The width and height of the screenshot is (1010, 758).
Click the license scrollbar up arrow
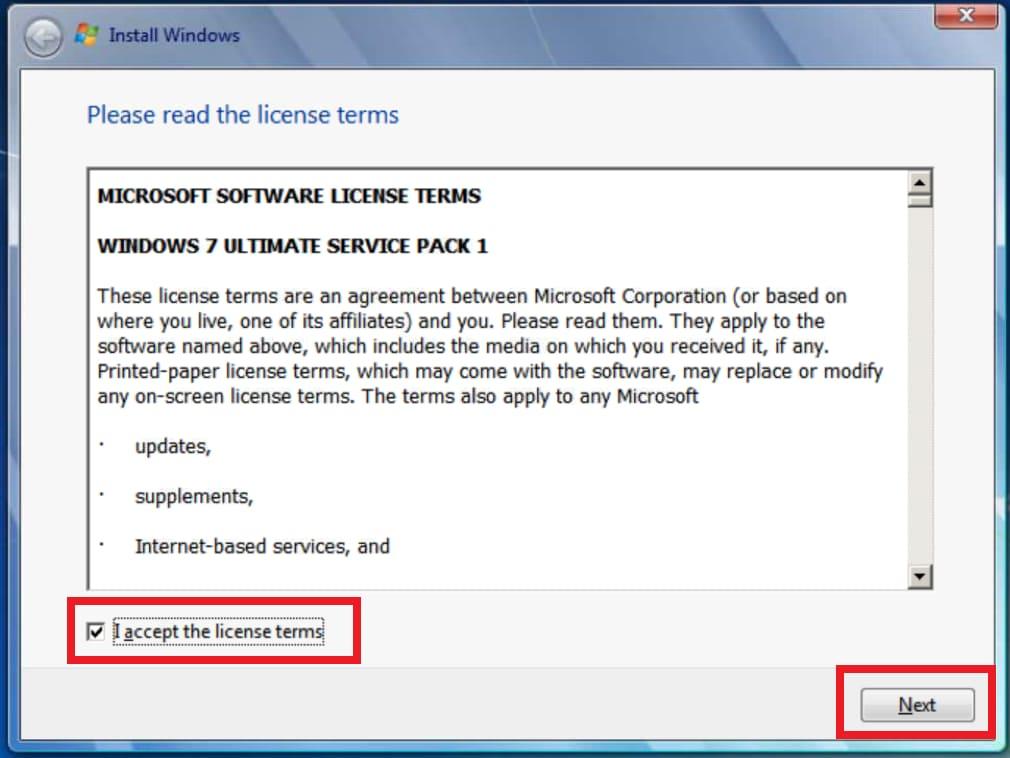pos(919,181)
